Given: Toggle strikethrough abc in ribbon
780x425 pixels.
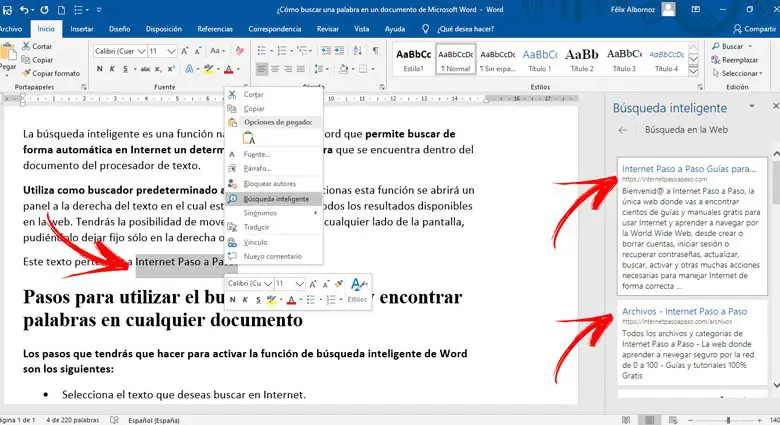Looking at the screenshot, I should (145, 69).
